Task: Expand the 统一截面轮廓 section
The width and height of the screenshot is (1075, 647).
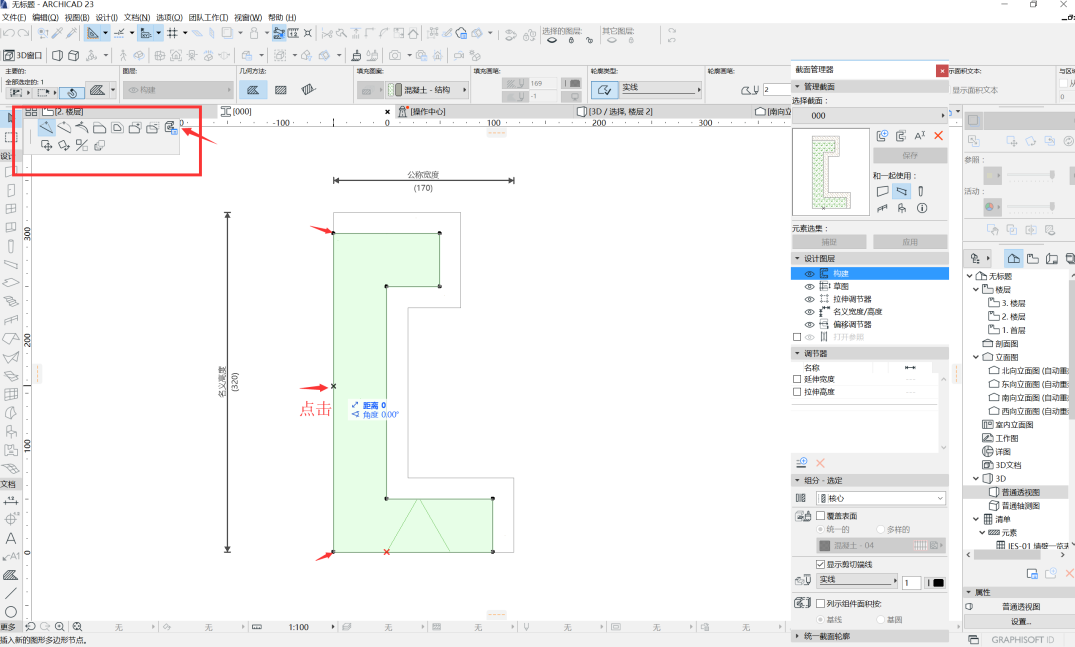Action: [797, 636]
